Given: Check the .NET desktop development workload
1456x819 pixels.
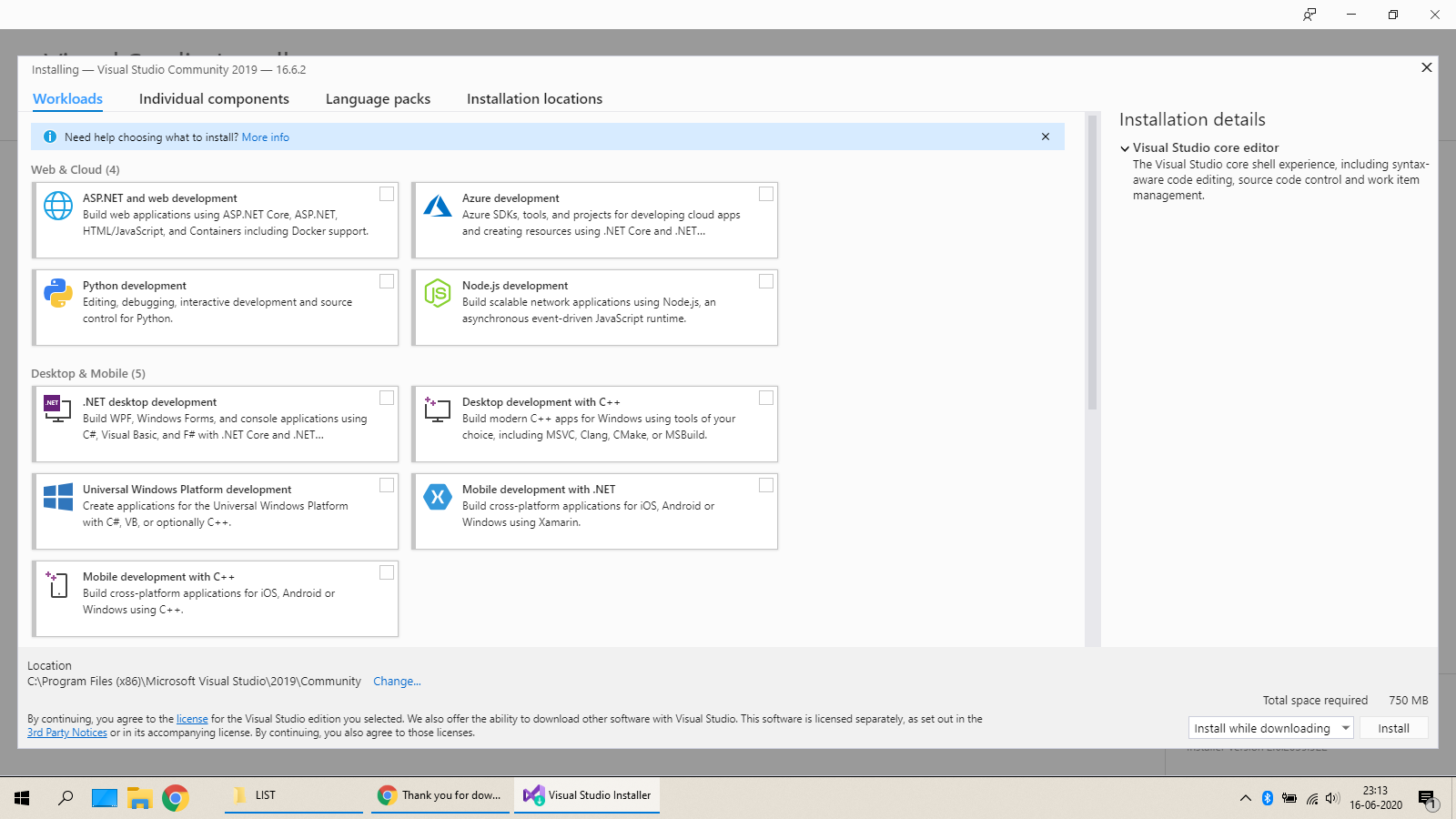Looking at the screenshot, I should click(387, 398).
